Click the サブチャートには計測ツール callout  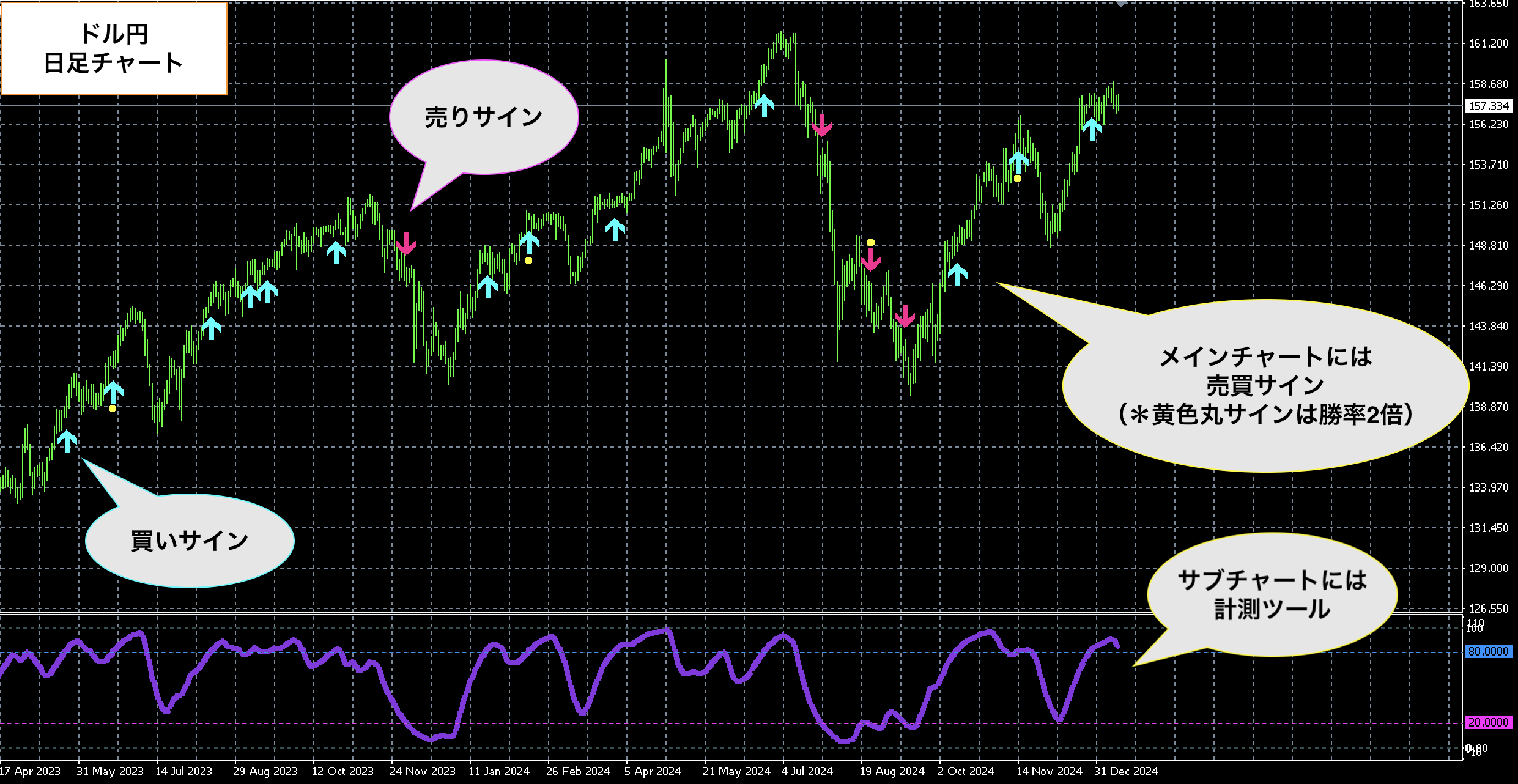1272,594
